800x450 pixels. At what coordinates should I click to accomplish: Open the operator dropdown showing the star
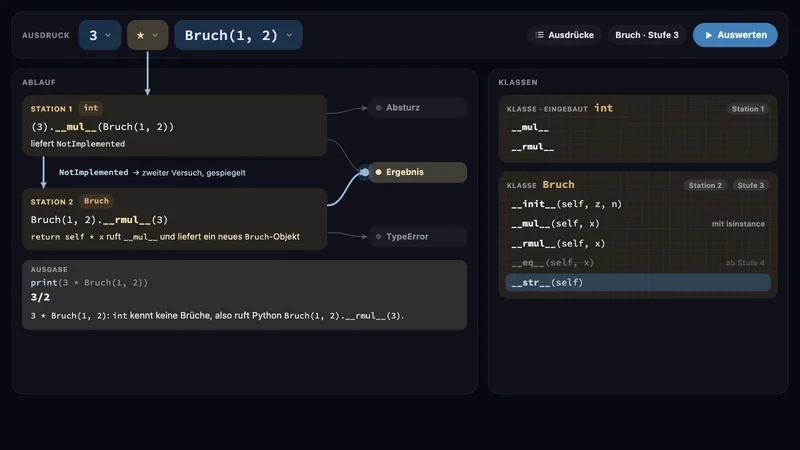tap(147, 35)
